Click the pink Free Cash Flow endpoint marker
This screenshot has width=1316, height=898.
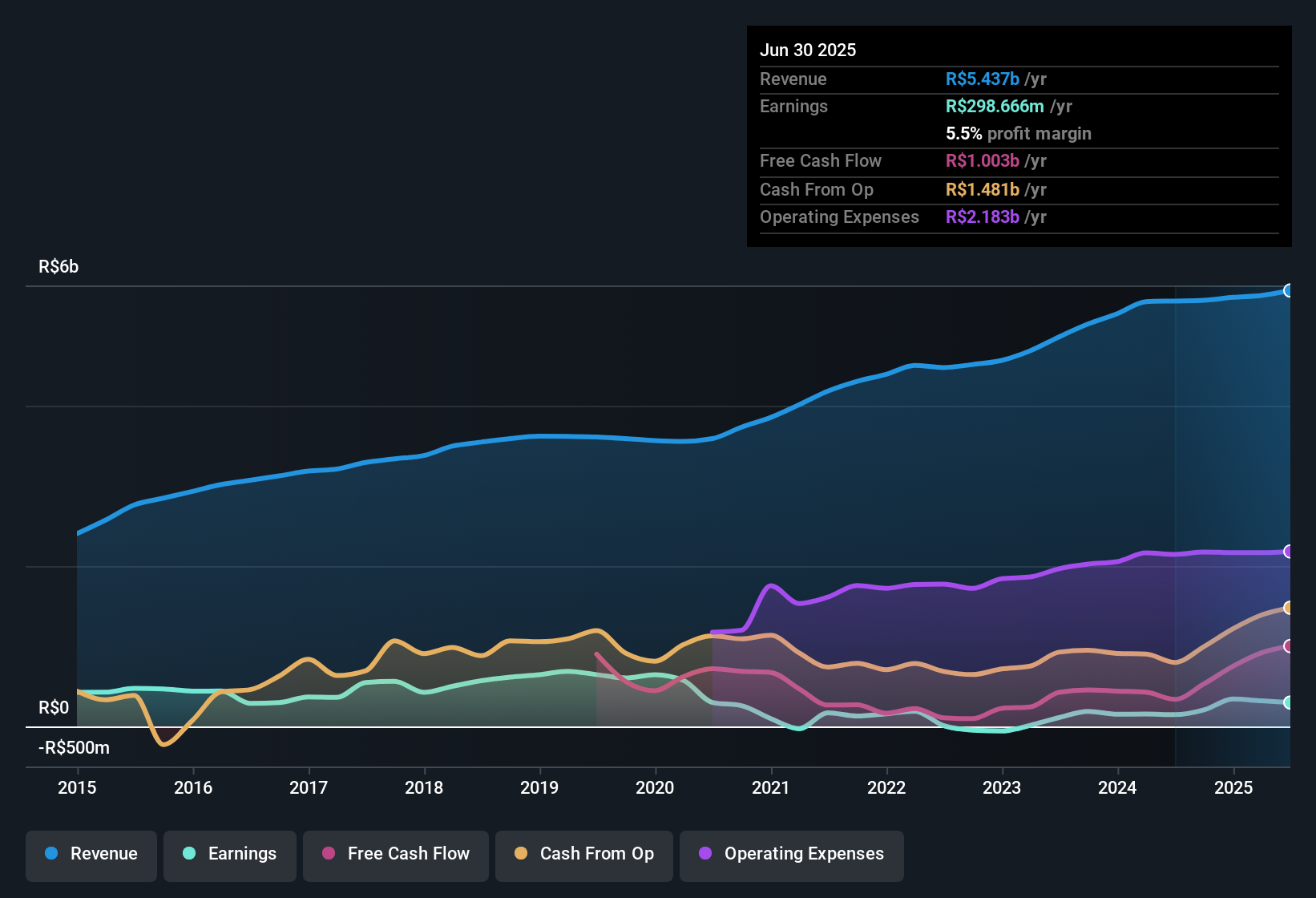(1289, 645)
